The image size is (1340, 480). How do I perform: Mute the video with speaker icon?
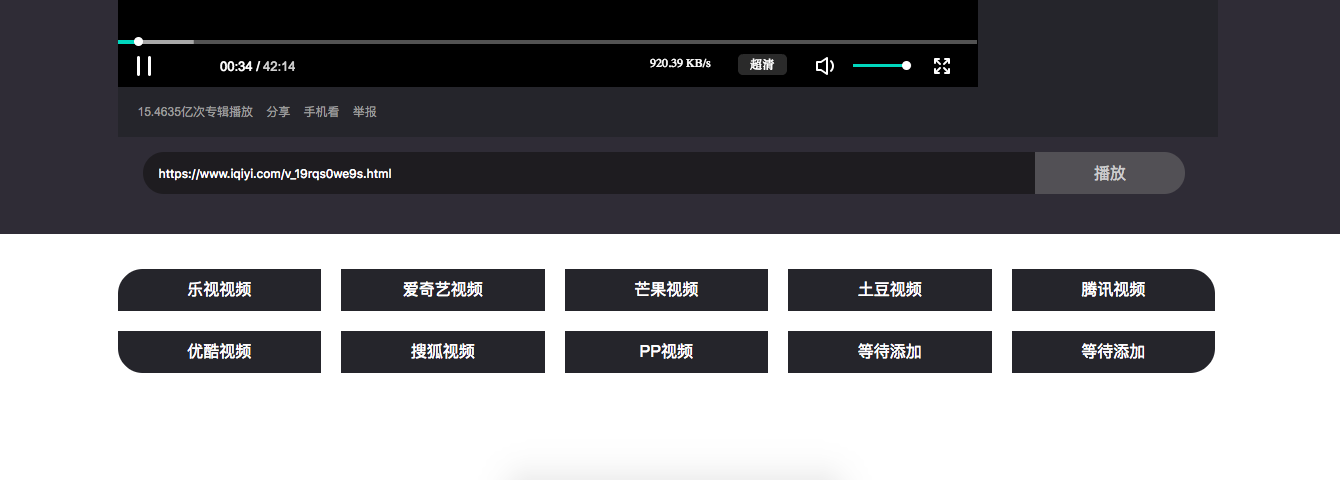[825, 66]
